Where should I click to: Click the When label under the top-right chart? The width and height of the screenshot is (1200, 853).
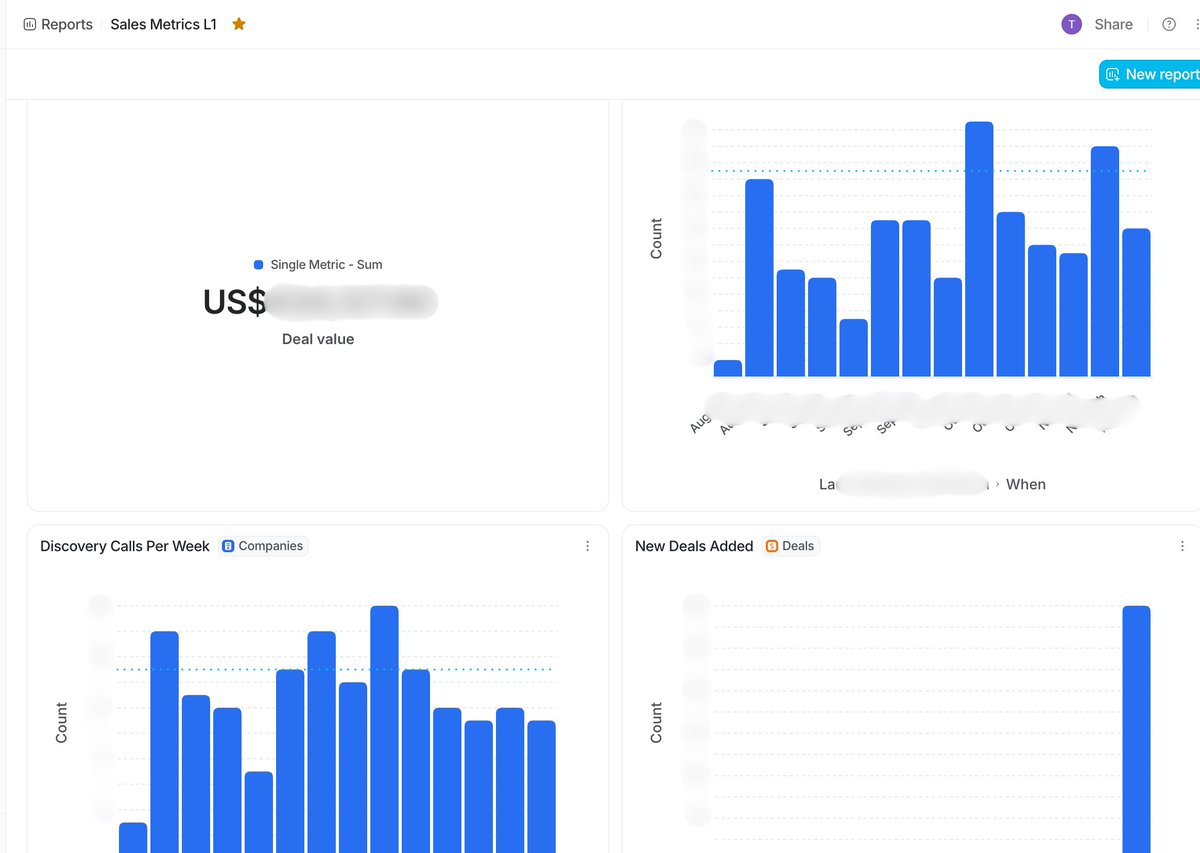coord(1026,484)
